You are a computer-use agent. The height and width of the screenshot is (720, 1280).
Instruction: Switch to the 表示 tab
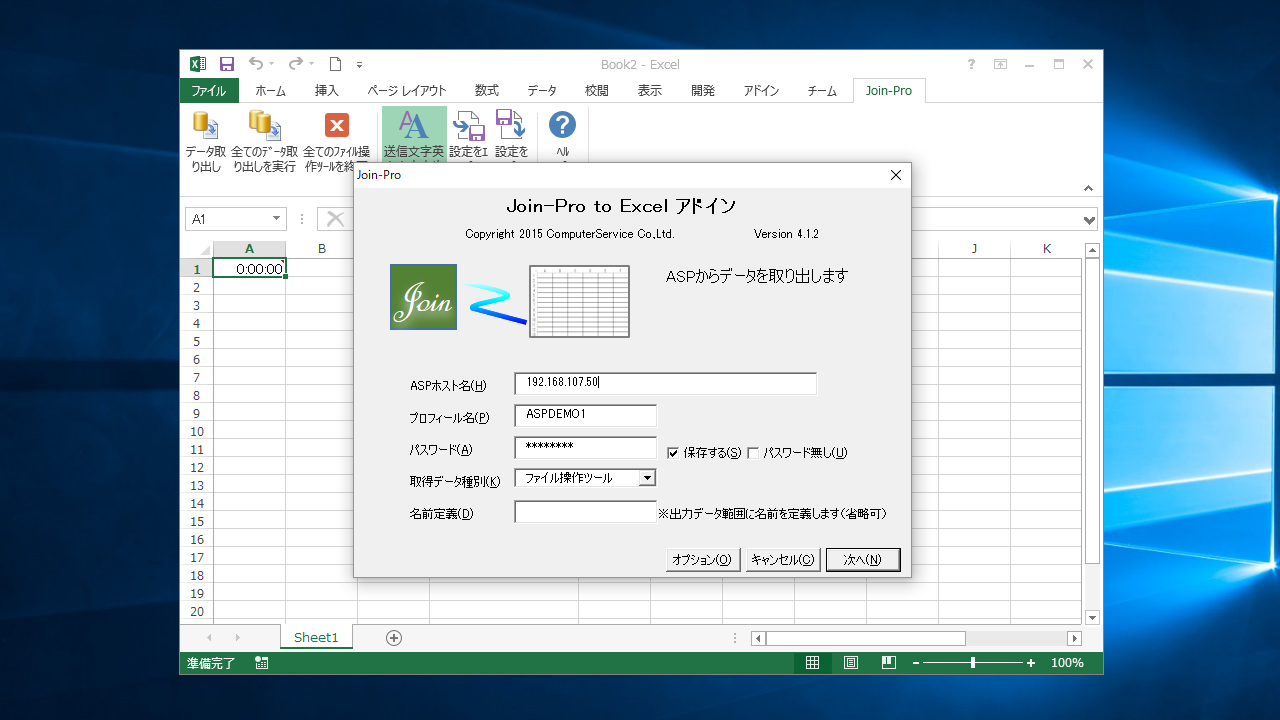(x=650, y=90)
